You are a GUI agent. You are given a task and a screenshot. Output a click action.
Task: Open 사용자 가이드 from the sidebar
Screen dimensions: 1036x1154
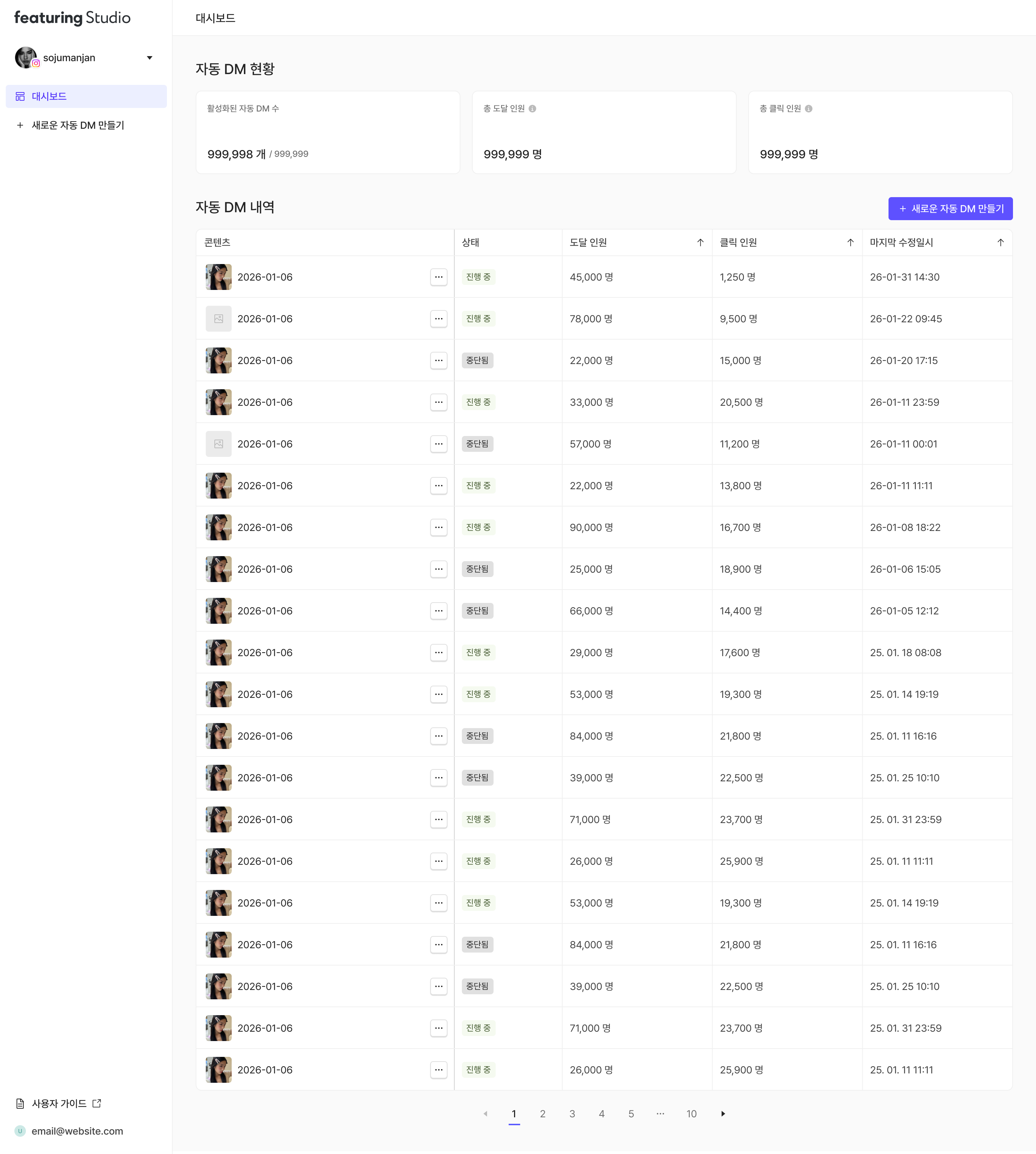click(x=59, y=1103)
